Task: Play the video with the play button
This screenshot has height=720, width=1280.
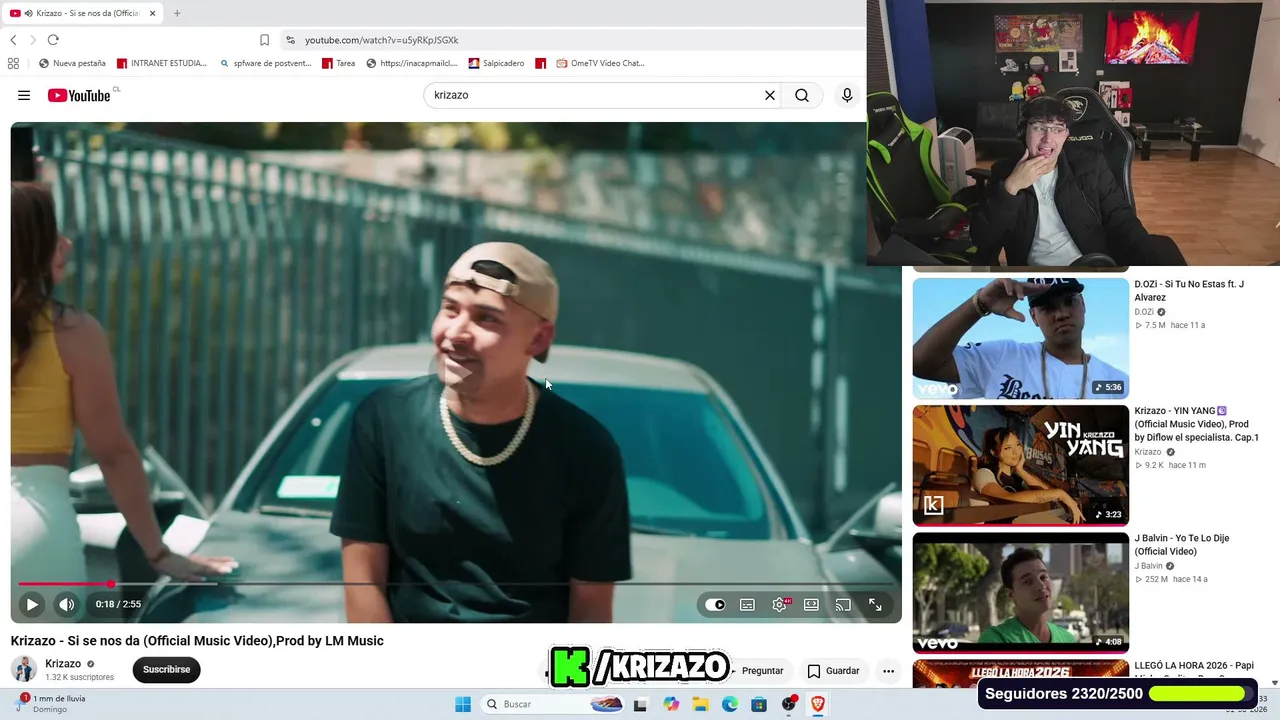Action: pyautogui.click(x=32, y=604)
